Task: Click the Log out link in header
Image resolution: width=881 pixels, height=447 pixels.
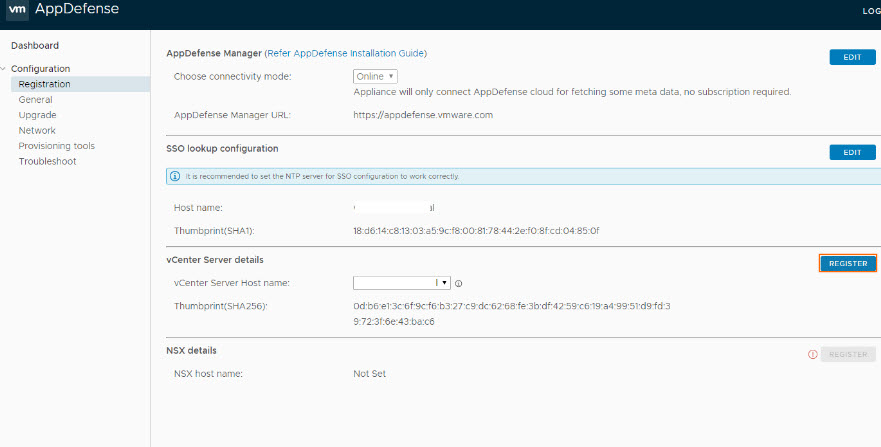Action: 870,11
